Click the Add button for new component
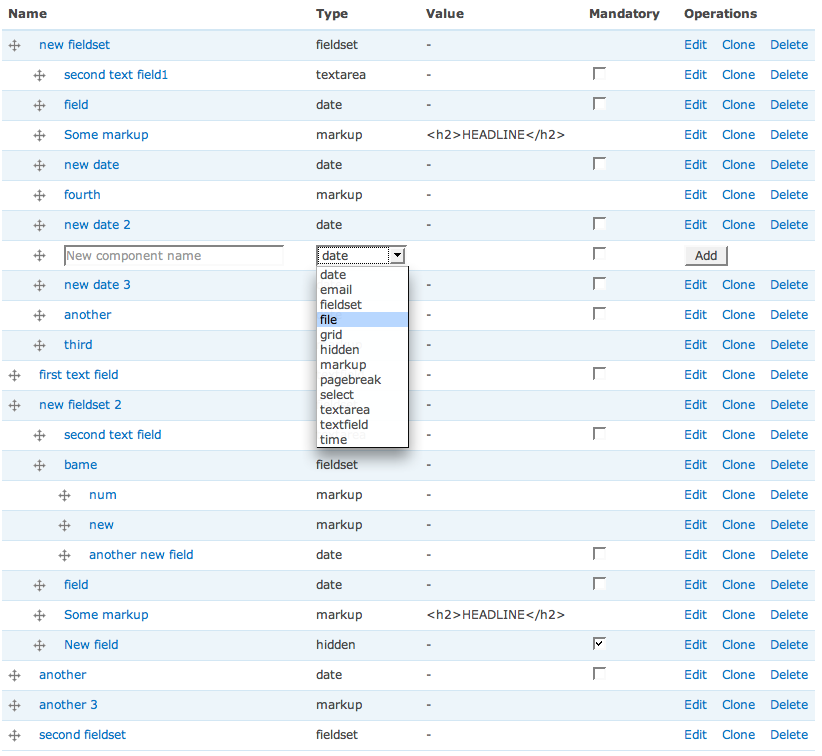 (706, 256)
